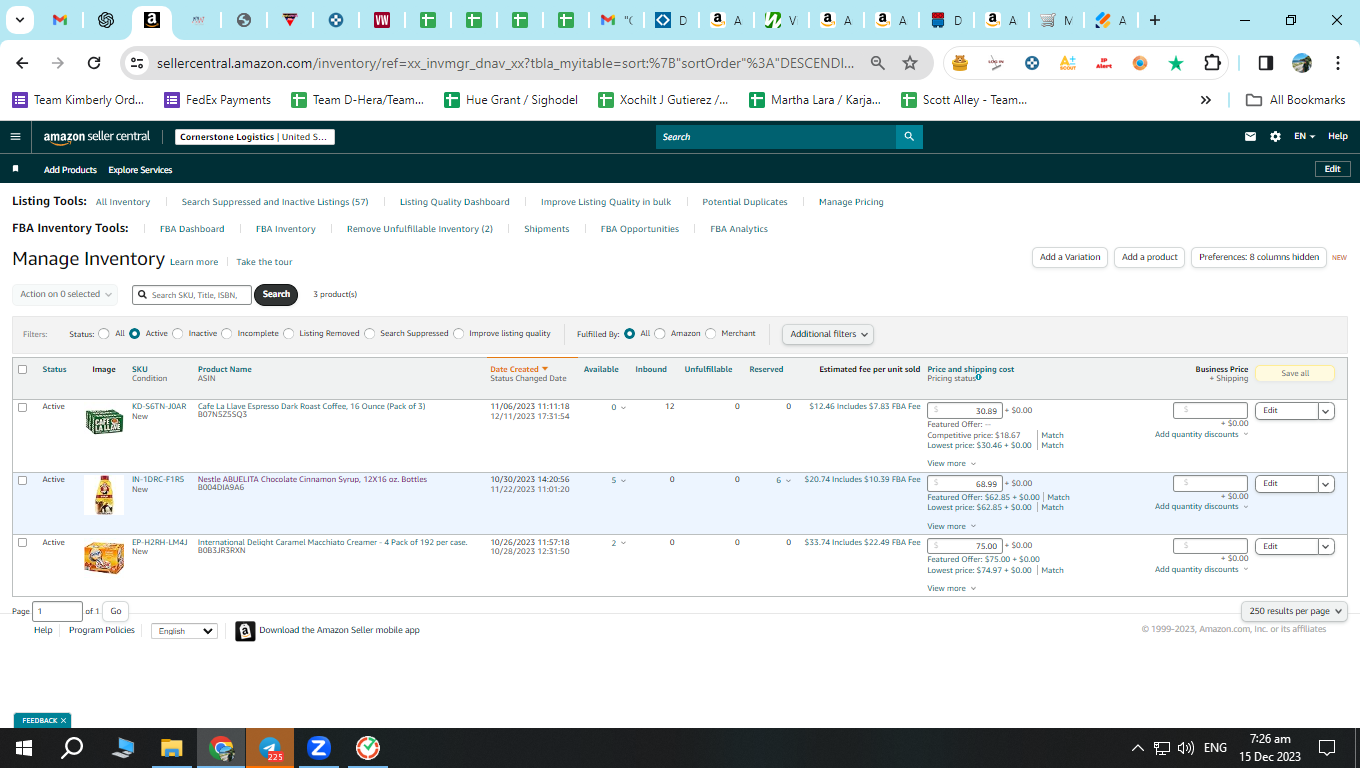Screen dimensions: 1360x768
Task: Open the messages envelope icon
Action: tap(1250, 137)
